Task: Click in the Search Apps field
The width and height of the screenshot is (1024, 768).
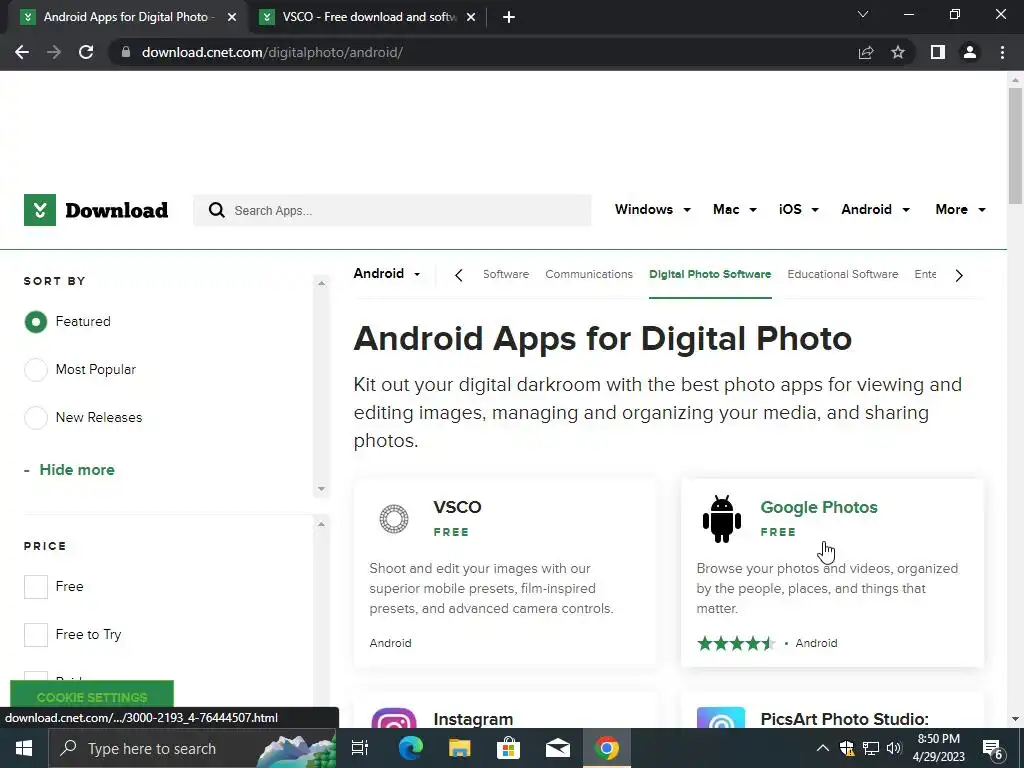Action: [x=392, y=210]
